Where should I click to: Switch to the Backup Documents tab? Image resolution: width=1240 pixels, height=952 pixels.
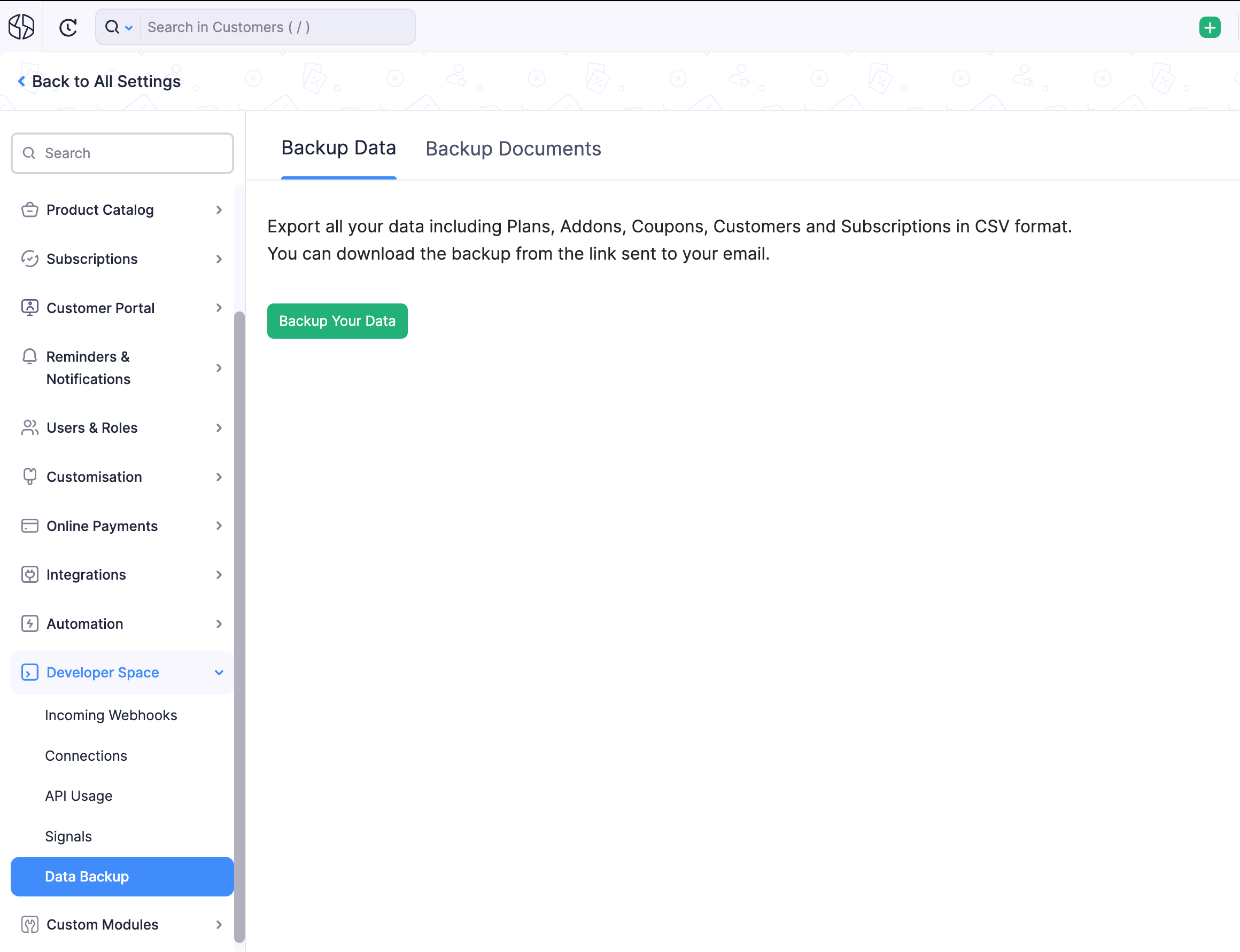513,149
